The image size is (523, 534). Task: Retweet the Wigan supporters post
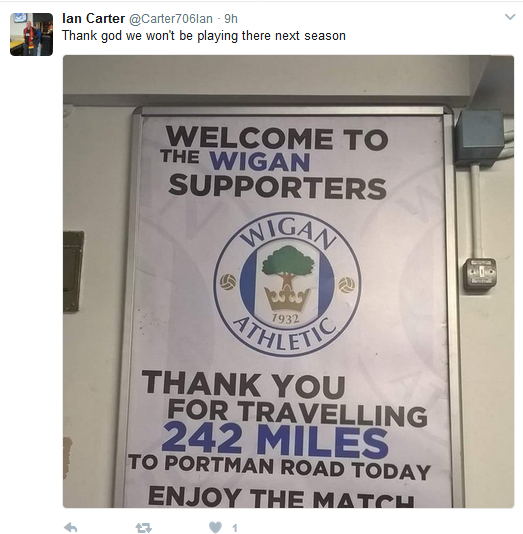[x=143, y=528]
